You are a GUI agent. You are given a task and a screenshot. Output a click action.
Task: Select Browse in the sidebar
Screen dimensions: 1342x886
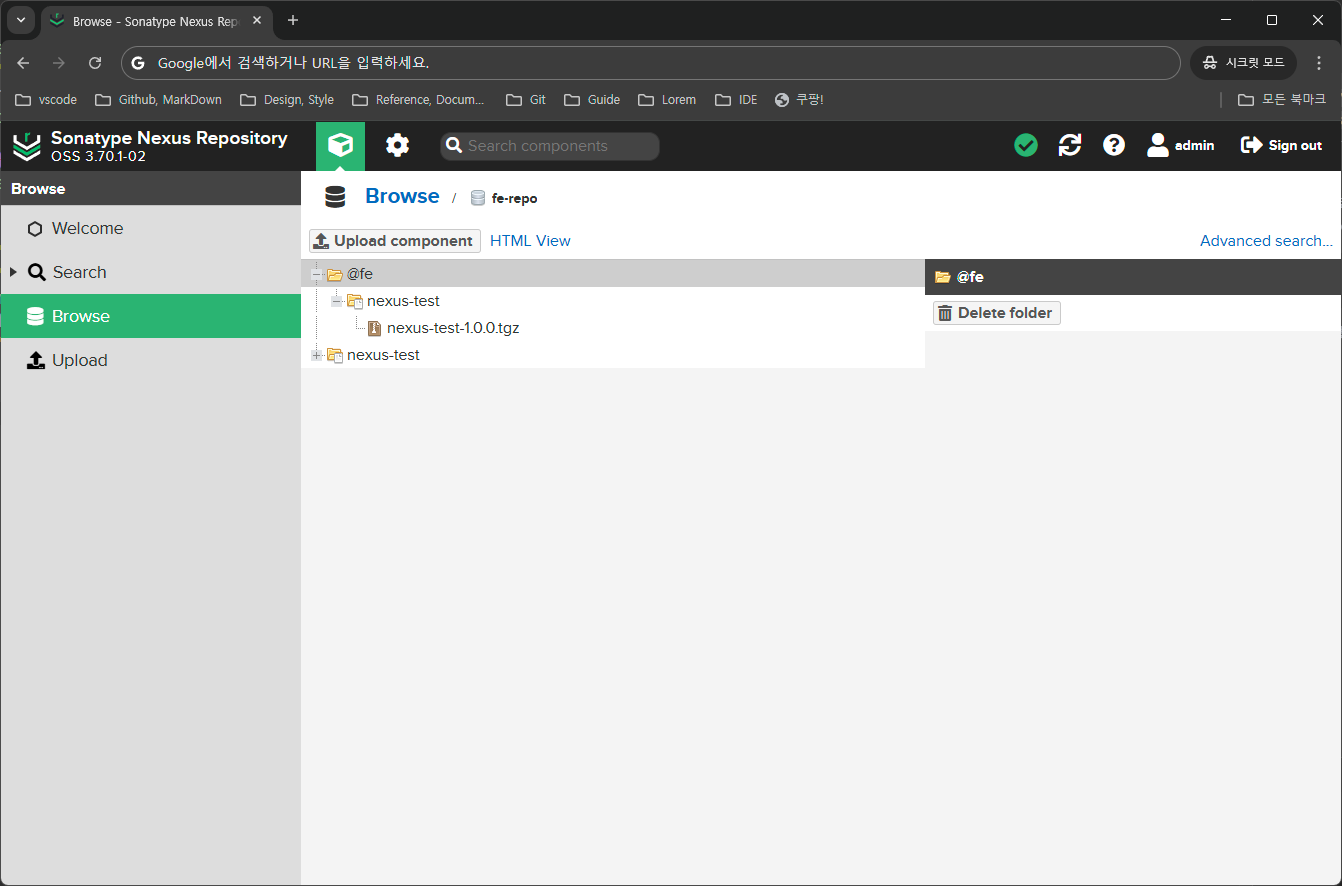(x=151, y=316)
